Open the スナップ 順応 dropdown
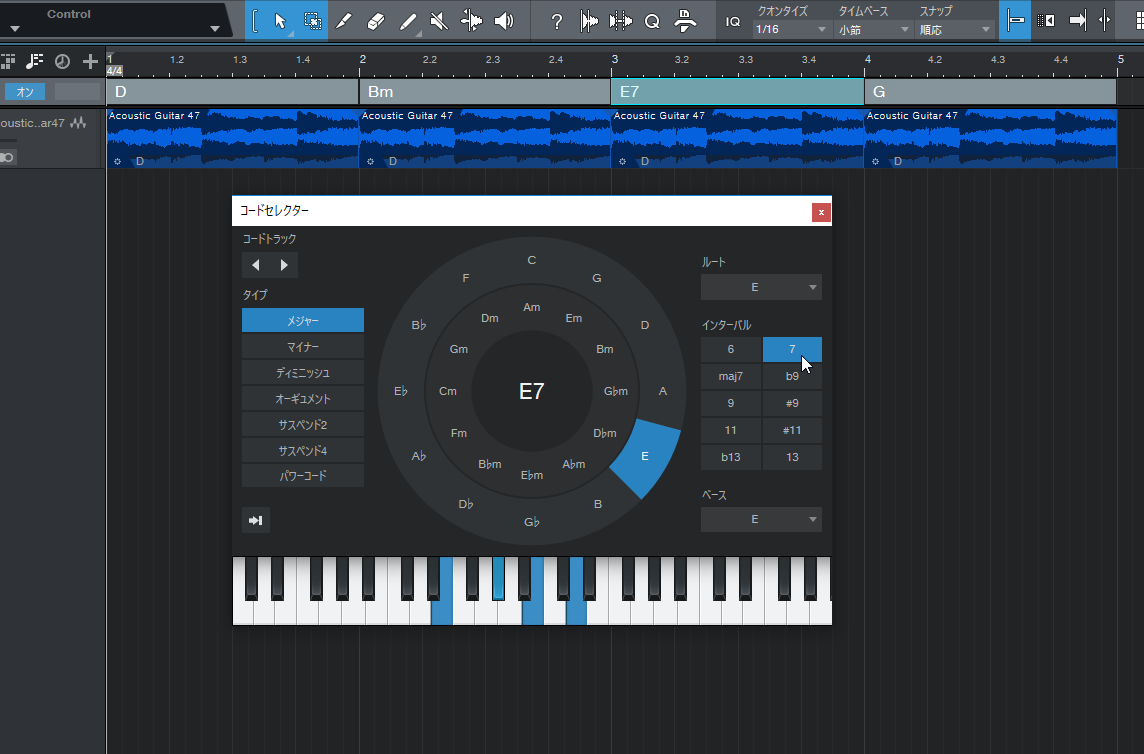This screenshot has width=1144, height=754. click(x=954, y=30)
